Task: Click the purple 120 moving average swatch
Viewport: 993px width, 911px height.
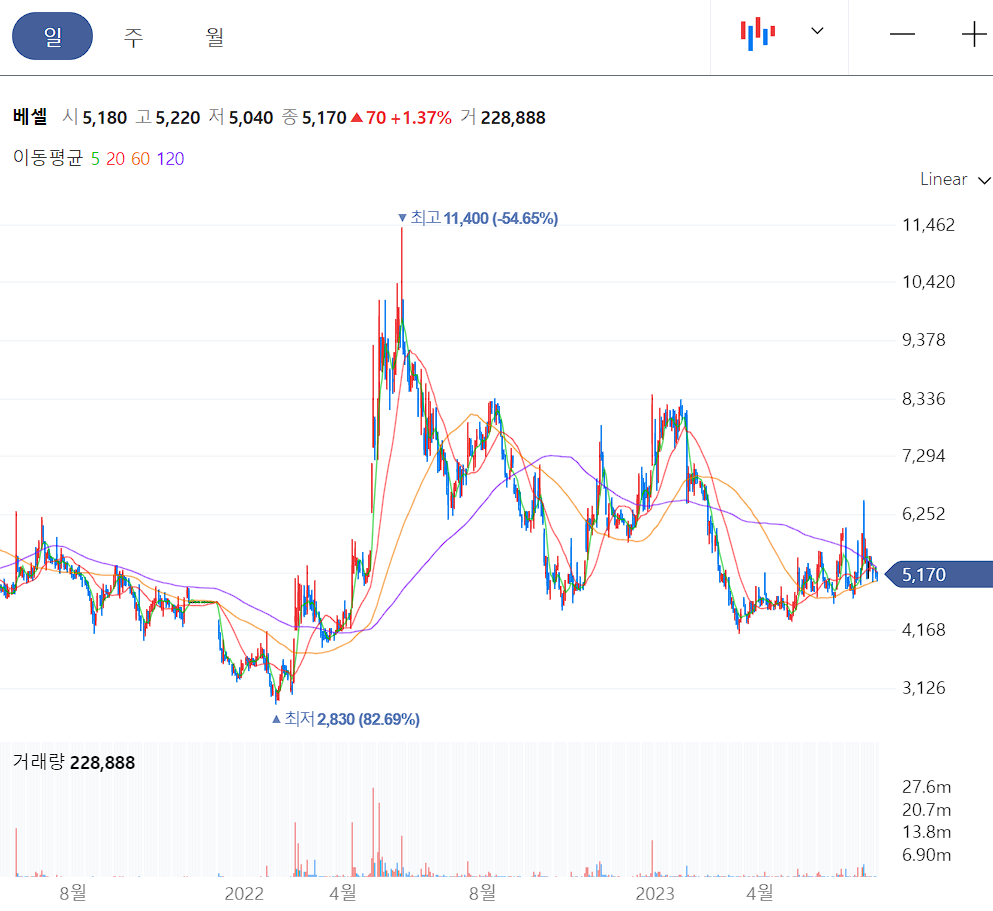Action: point(169,158)
